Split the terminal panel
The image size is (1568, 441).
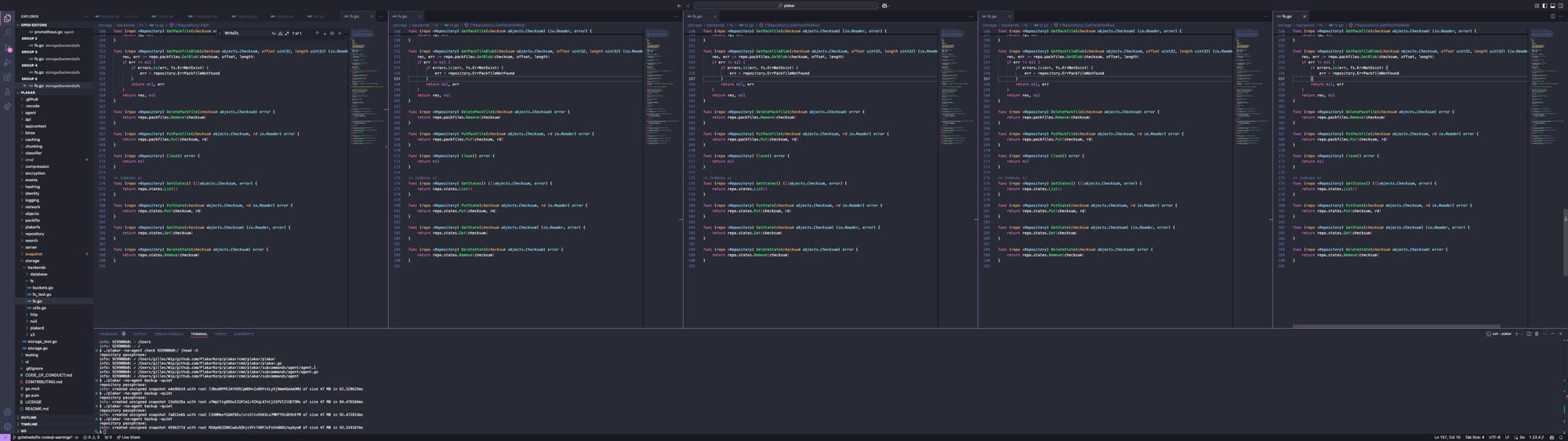[1529, 334]
